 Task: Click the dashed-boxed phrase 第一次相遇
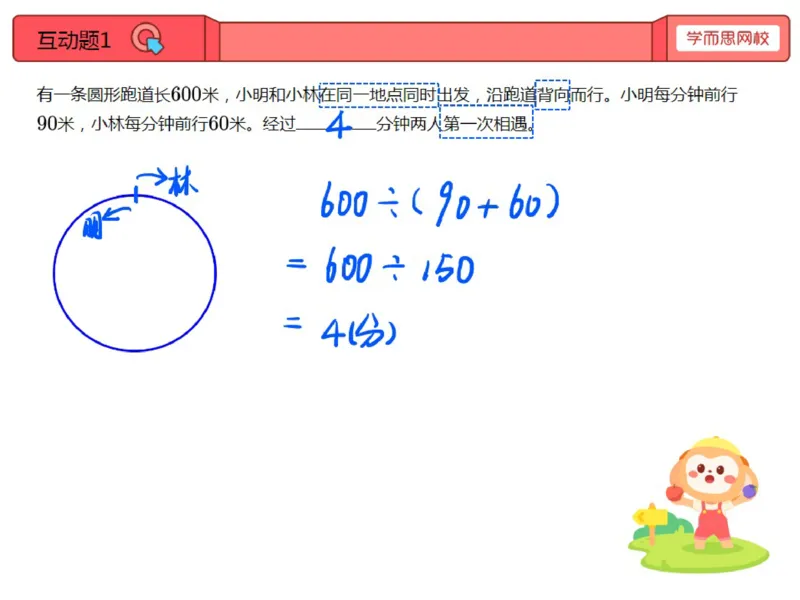tap(486, 122)
